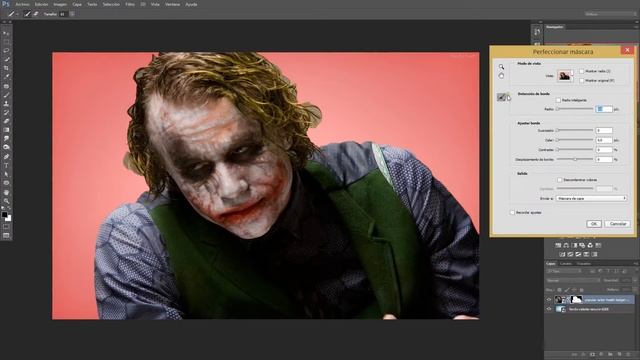This screenshot has width=640, height=360.
Task: Hide the bottom background layer eye icon
Action: [549, 309]
